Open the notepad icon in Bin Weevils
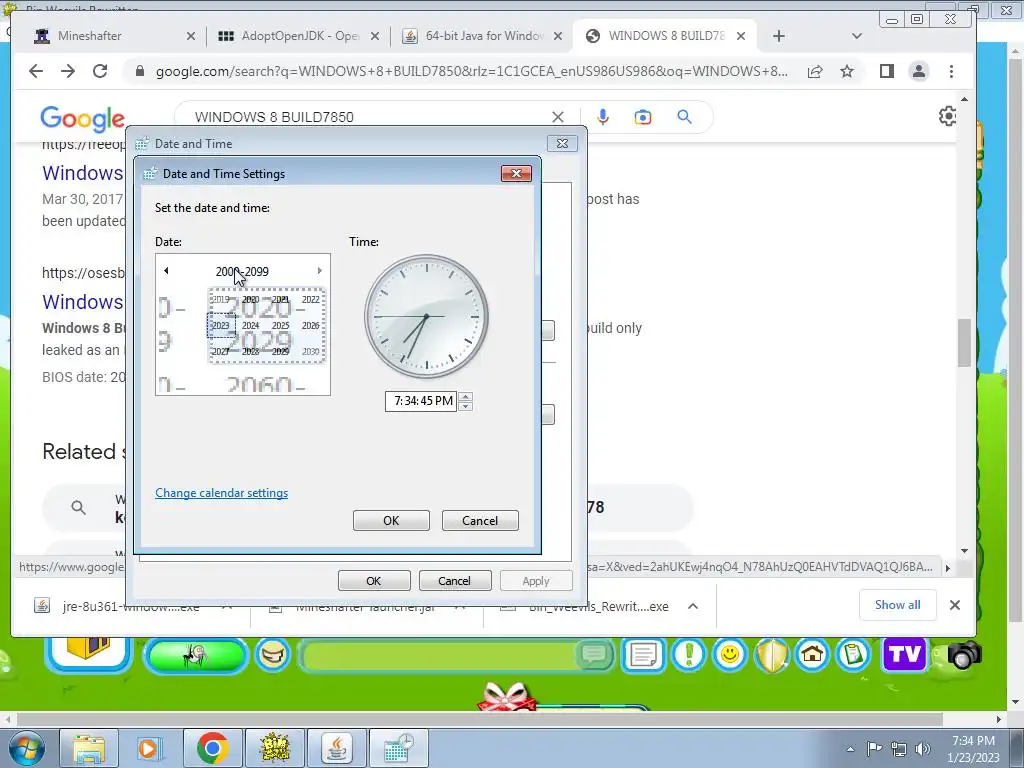Image resolution: width=1024 pixels, height=768 pixels. [643, 654]
